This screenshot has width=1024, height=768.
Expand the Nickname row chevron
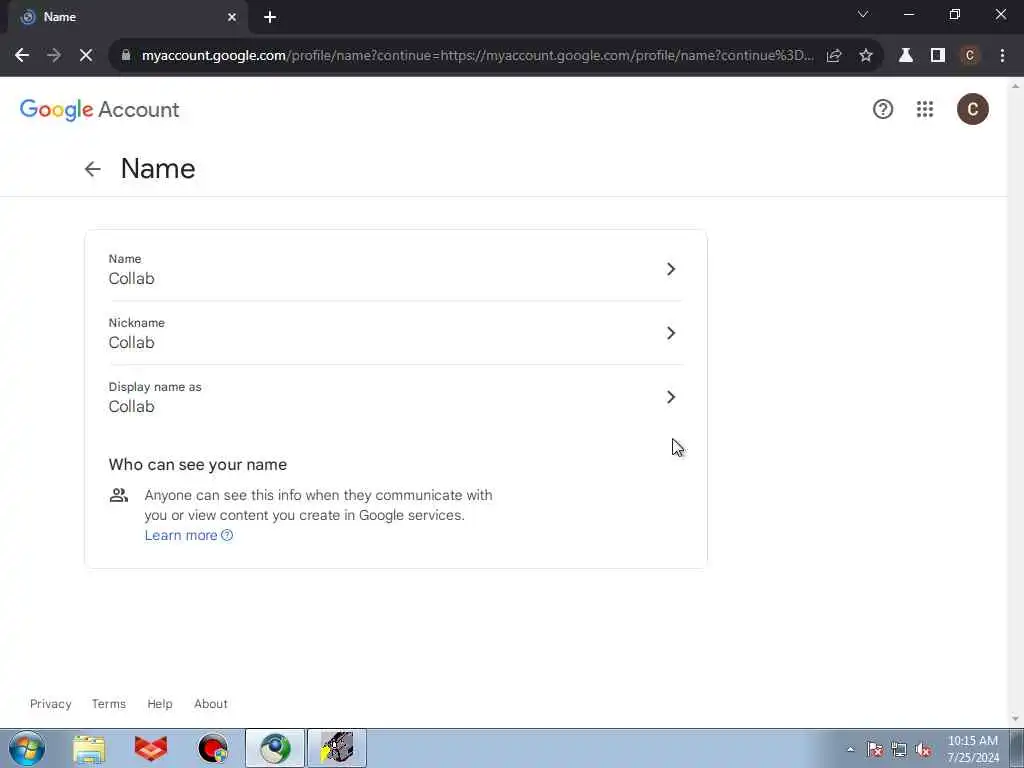671,333
